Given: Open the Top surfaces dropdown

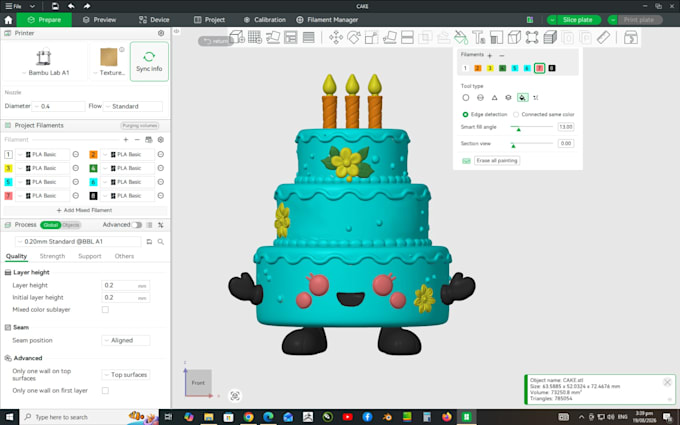Looking at the screenshot, I should 126,375.
